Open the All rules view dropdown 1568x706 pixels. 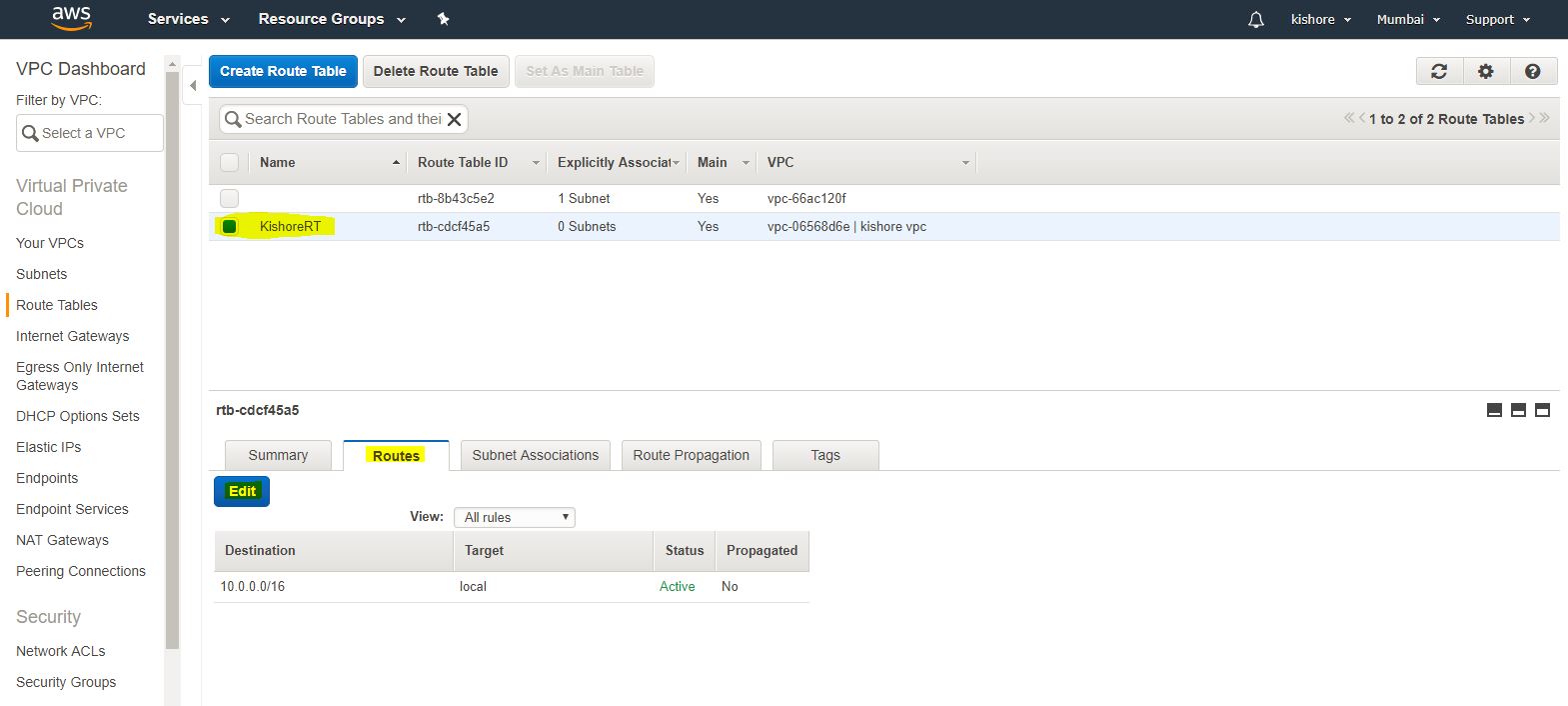pos(515,517)
